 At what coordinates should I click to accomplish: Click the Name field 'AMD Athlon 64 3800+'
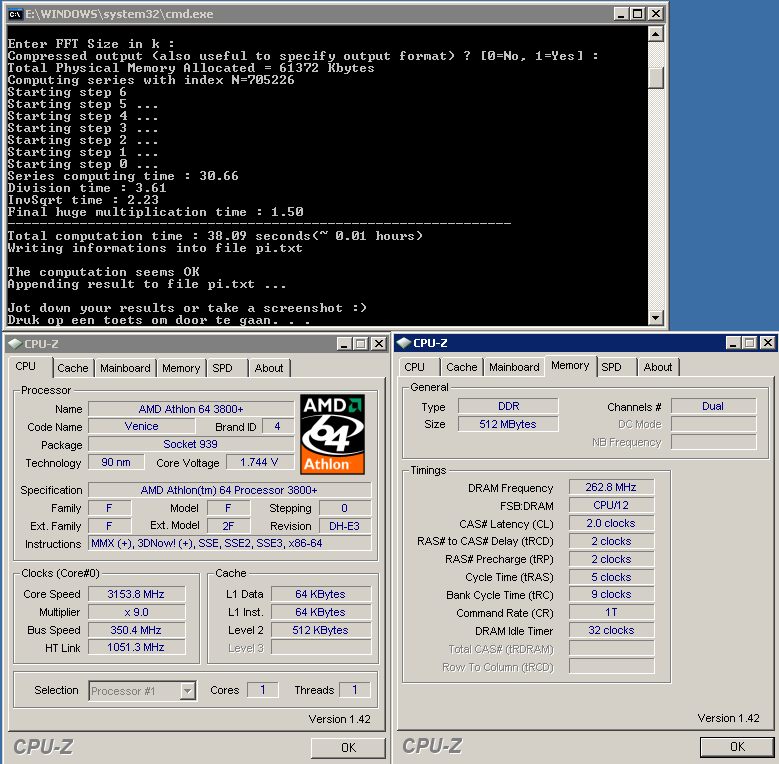click(191, 409)
